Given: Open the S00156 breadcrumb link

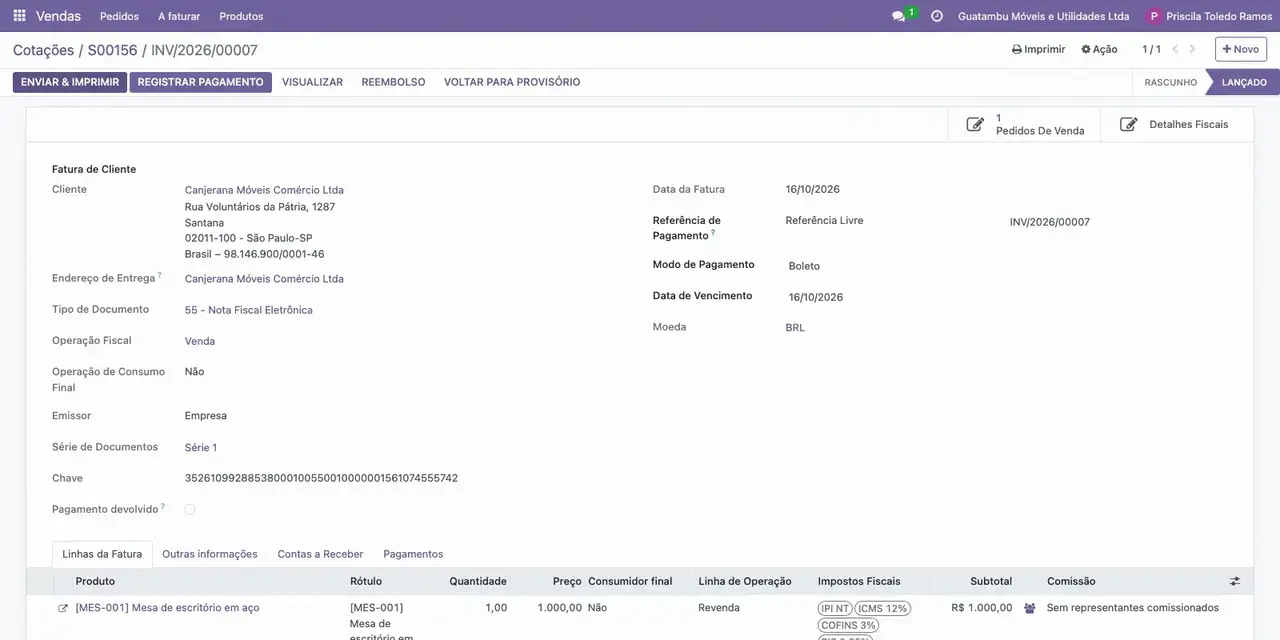Looking at the screenshot, I should [x=112, y=50].
